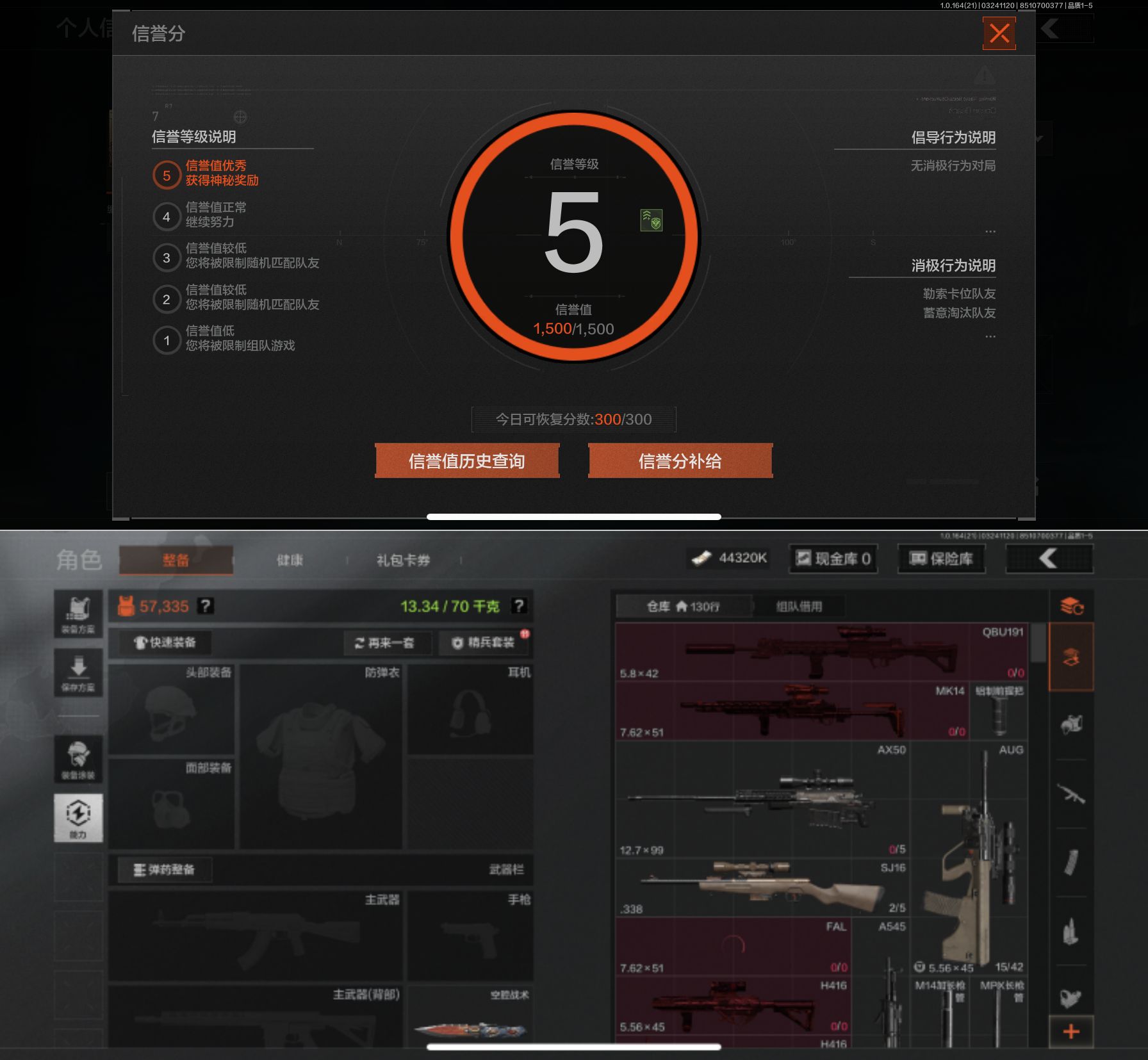Expand the ellipsis under 消极行为说明
This screenshot has width=1148, height=1060.
990,336
